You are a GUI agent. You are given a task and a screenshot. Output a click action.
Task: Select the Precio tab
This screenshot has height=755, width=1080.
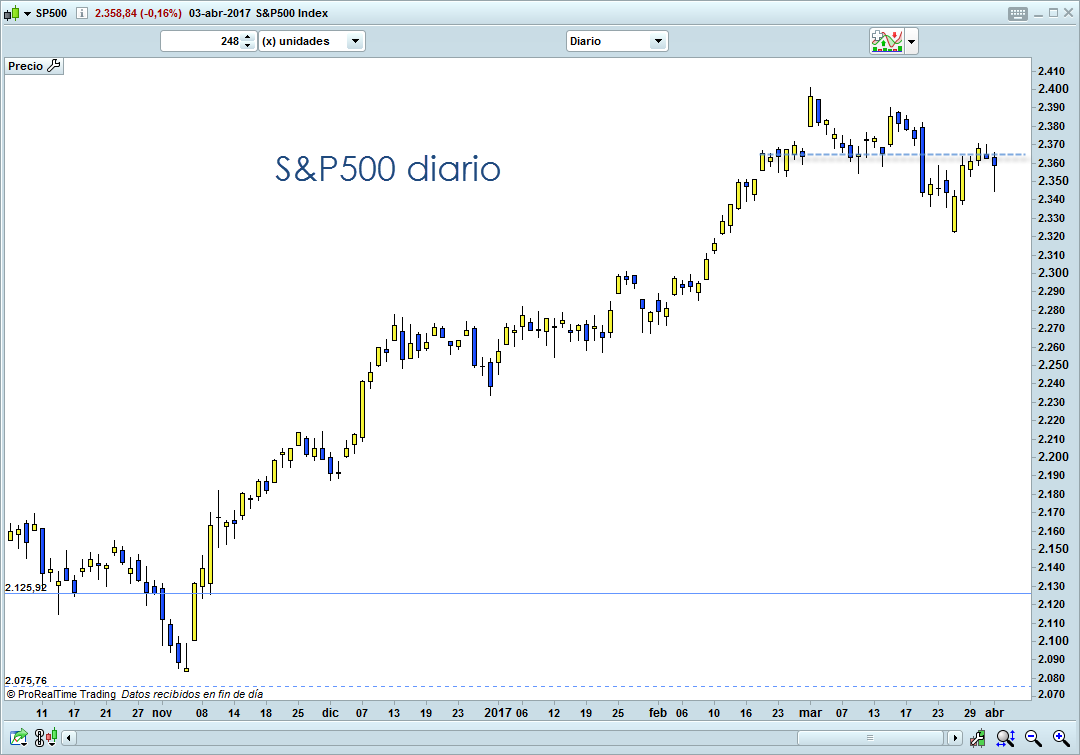pyautogui.click(x=27, y=66)
